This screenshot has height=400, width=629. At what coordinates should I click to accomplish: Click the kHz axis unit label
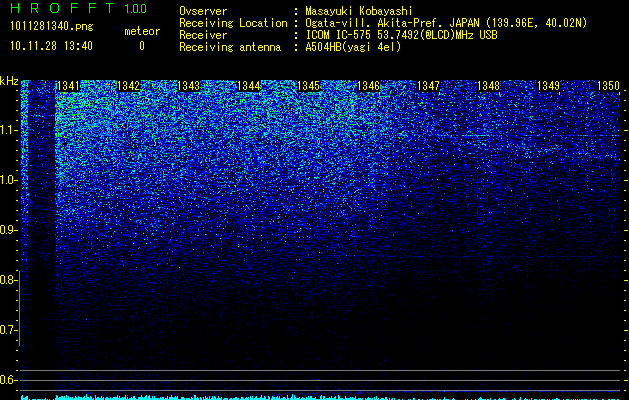click(x=9, y=81)
